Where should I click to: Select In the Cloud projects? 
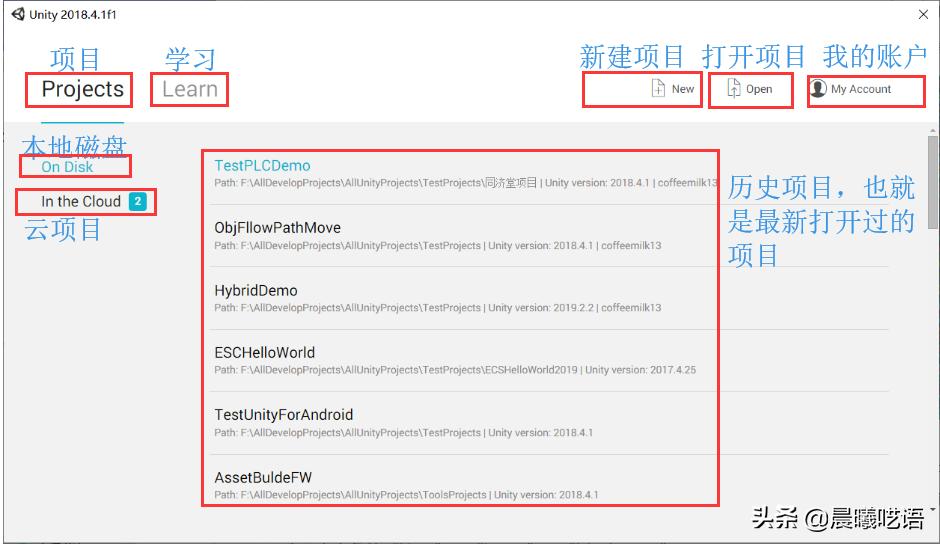click(x=81, y=201)
